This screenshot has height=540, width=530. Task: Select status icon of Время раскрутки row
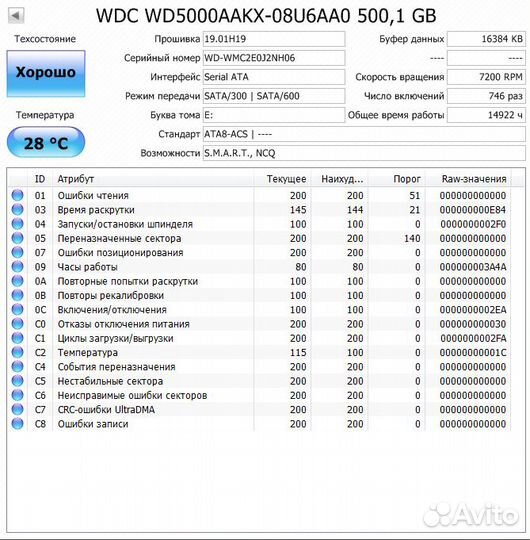18,209
